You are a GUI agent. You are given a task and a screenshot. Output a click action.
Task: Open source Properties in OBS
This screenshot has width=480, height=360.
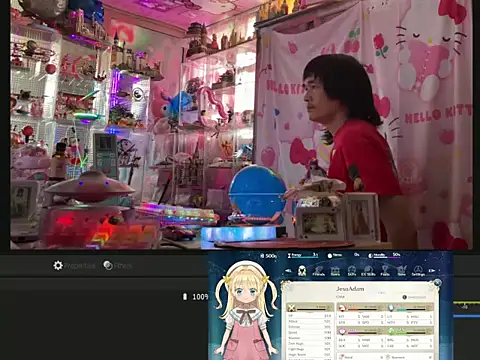[74, 266]
